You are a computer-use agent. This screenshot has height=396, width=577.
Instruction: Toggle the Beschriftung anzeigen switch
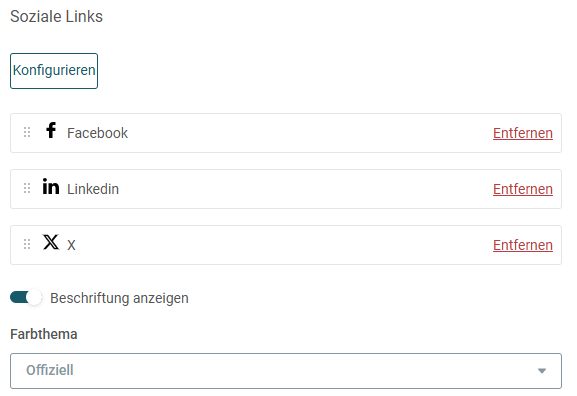click(26, 297)
